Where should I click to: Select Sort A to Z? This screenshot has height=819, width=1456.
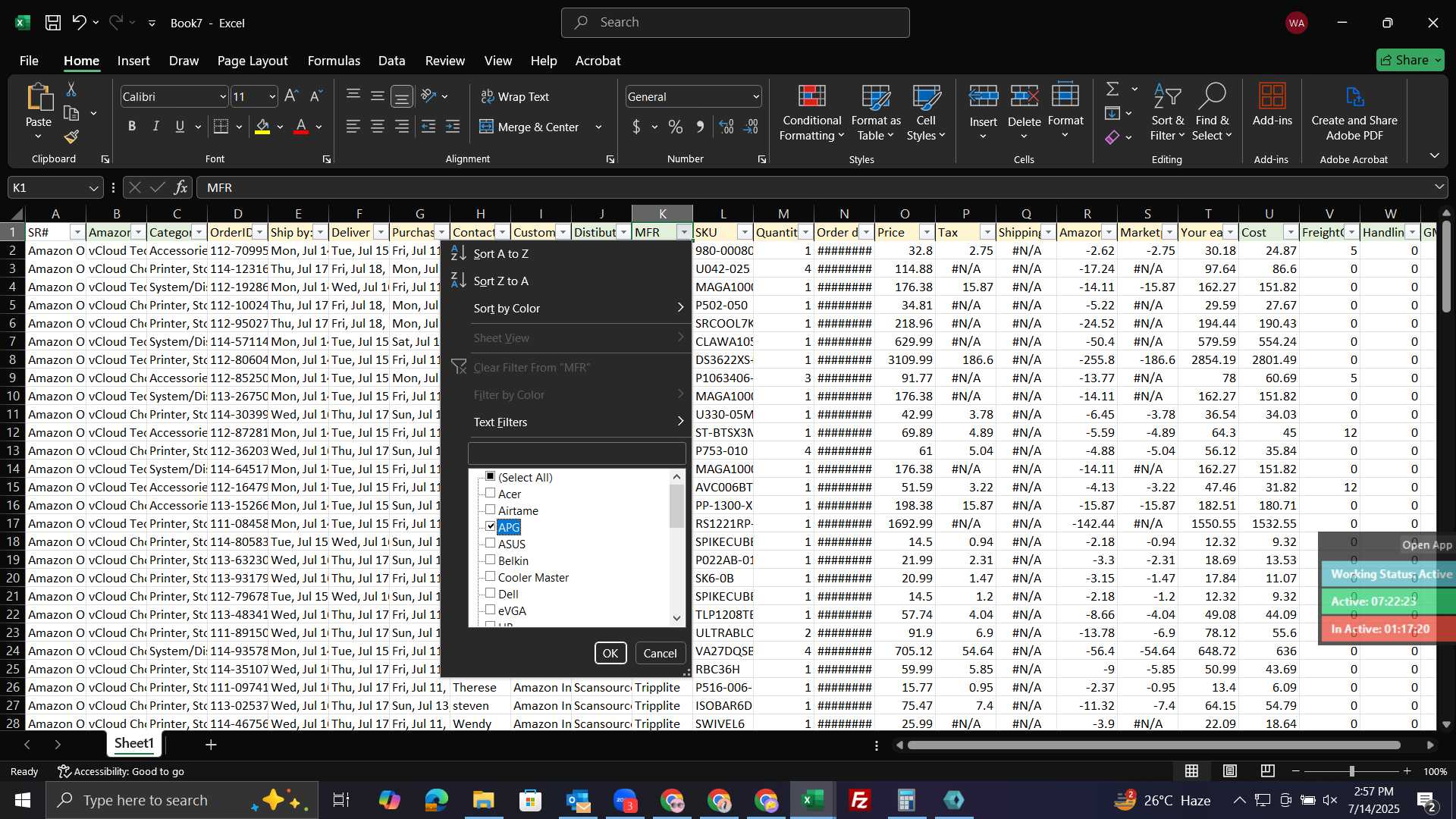[566, 254]
